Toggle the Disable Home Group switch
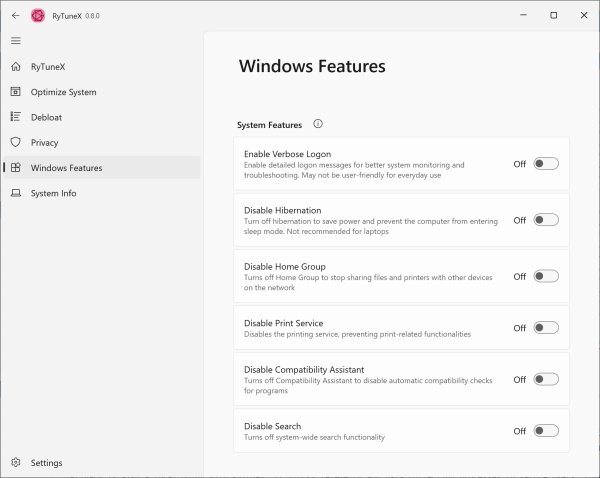The width and height of the screenshot is (600, 478). 545,276
